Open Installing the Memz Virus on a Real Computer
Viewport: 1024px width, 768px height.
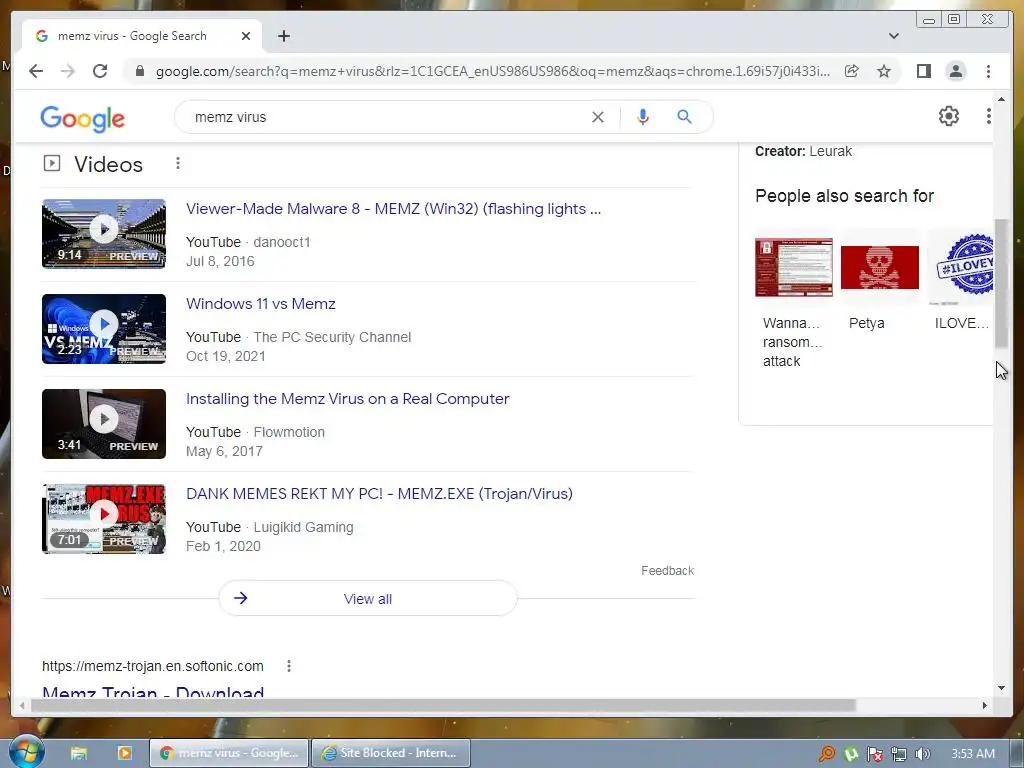tap(347, 399)
